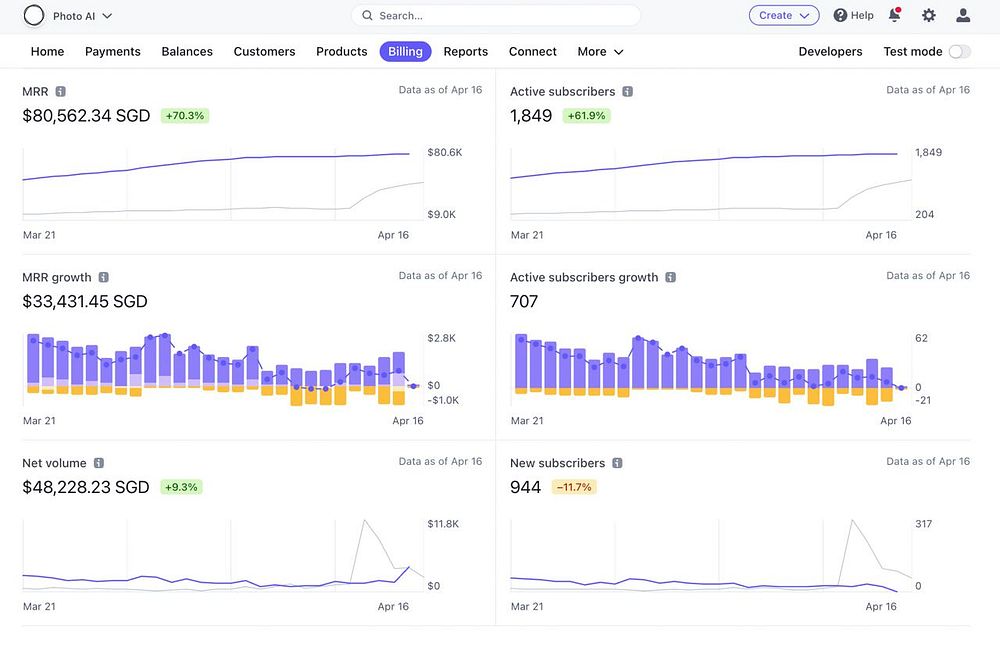The width and height of the screenshot is (1000, 647).
Task: Click the $33,431.45 SGD value
Action: tap(85, 301)
